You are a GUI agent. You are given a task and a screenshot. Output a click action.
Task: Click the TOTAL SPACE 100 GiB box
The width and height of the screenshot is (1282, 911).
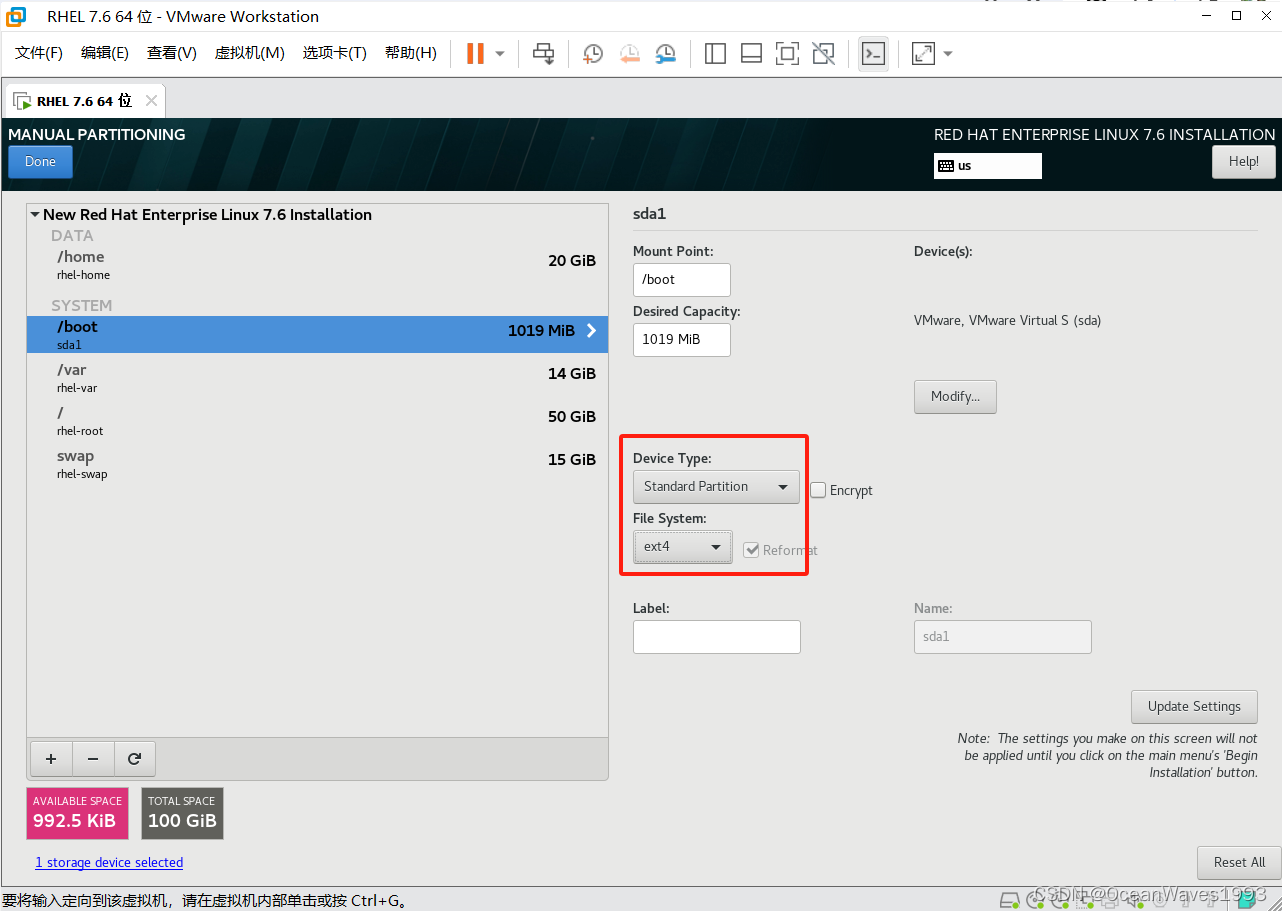pyautogui.click(x=182, y=813)
